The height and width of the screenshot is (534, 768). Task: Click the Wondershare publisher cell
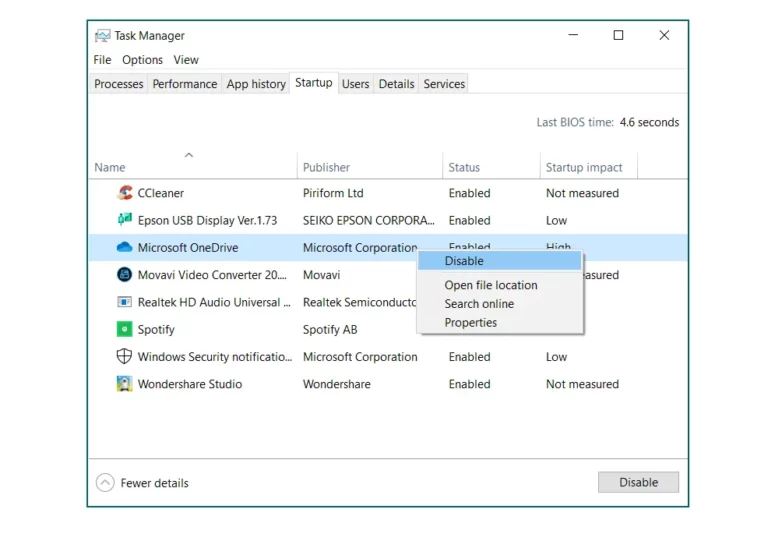(x=336, y=384)
